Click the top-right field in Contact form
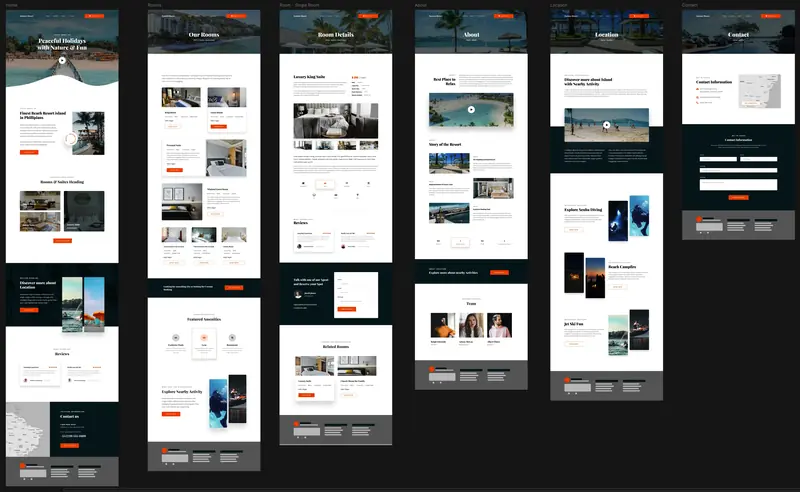 (759, 159)
